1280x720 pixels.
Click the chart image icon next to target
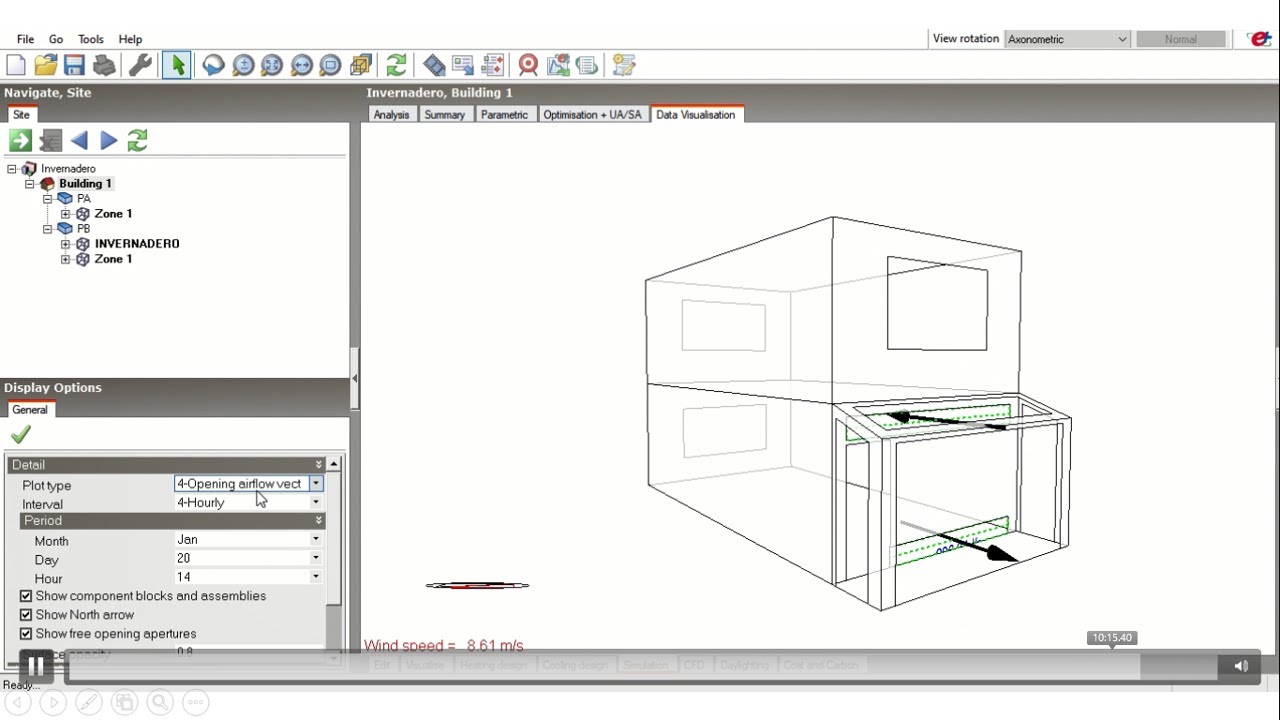(558, 66)
